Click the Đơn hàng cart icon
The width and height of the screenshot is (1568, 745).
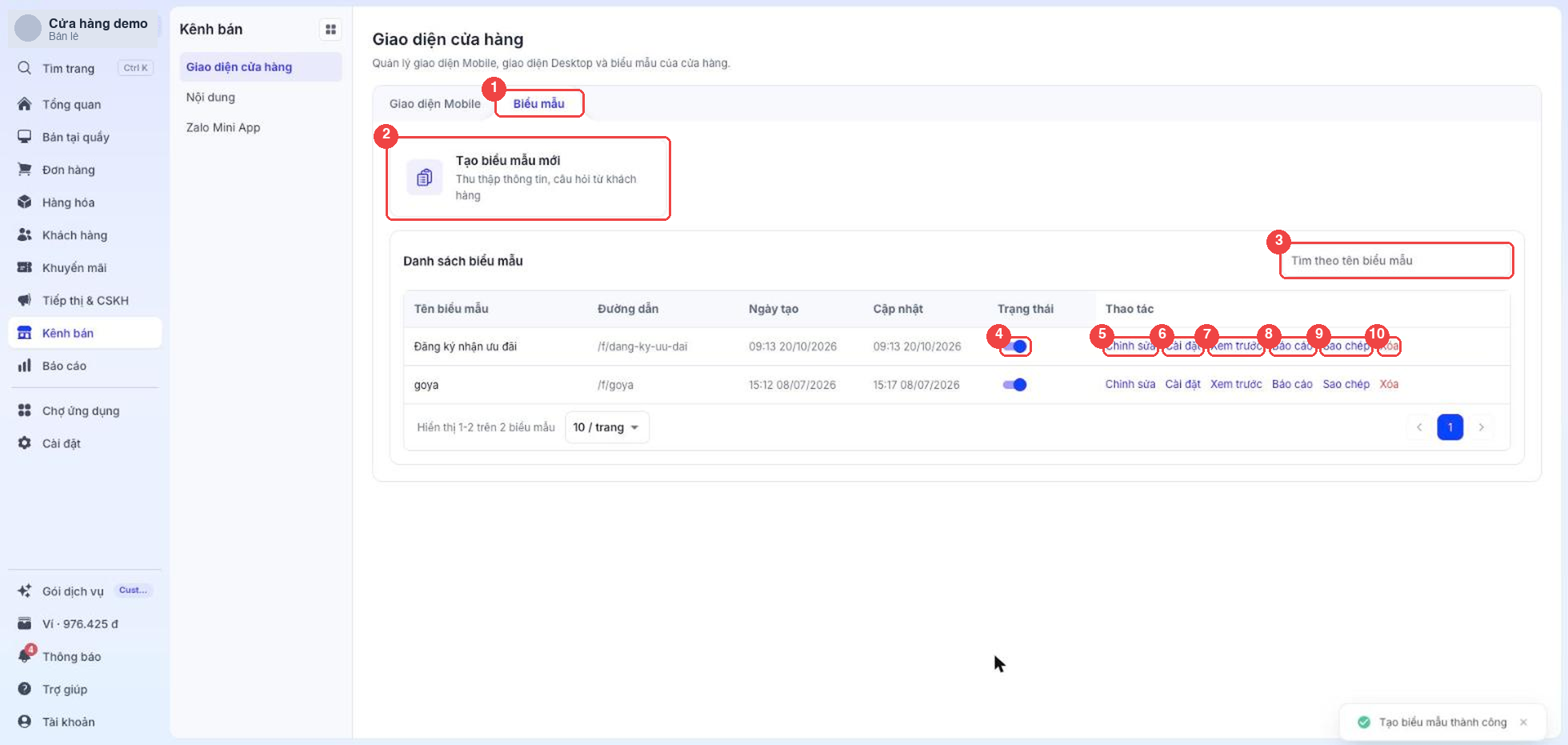[x=25, y=170]
